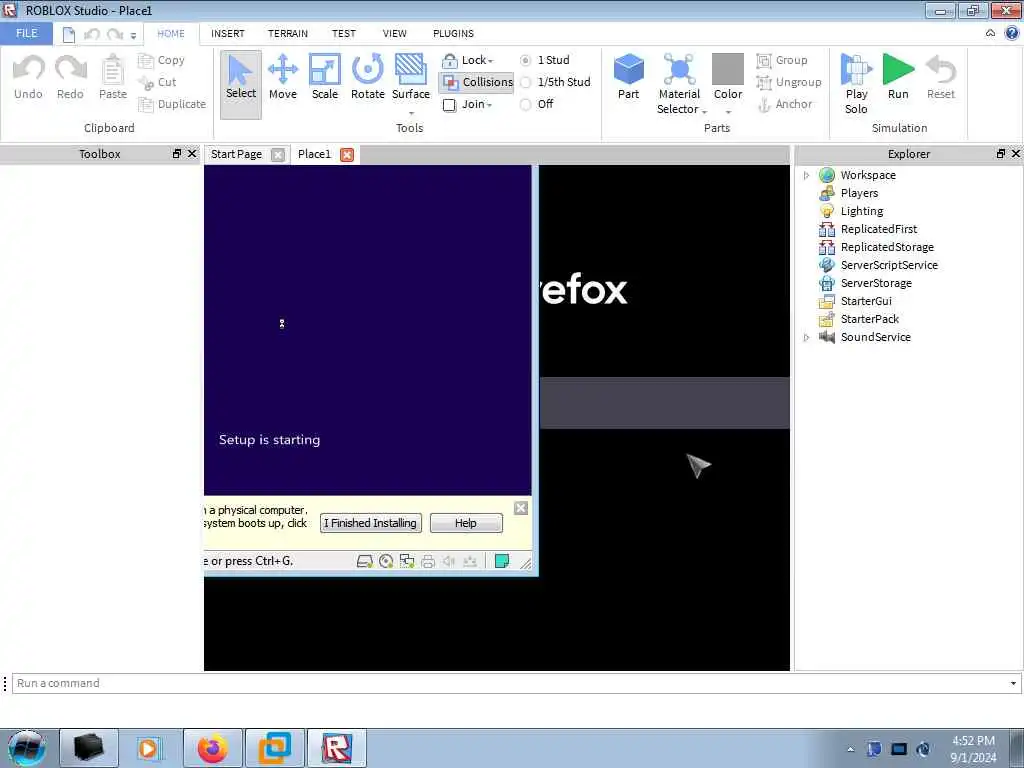This screenshot has width=1024, height=768.
Task: Click the hard disk icon in VM status bar
Action: (364, 561)
